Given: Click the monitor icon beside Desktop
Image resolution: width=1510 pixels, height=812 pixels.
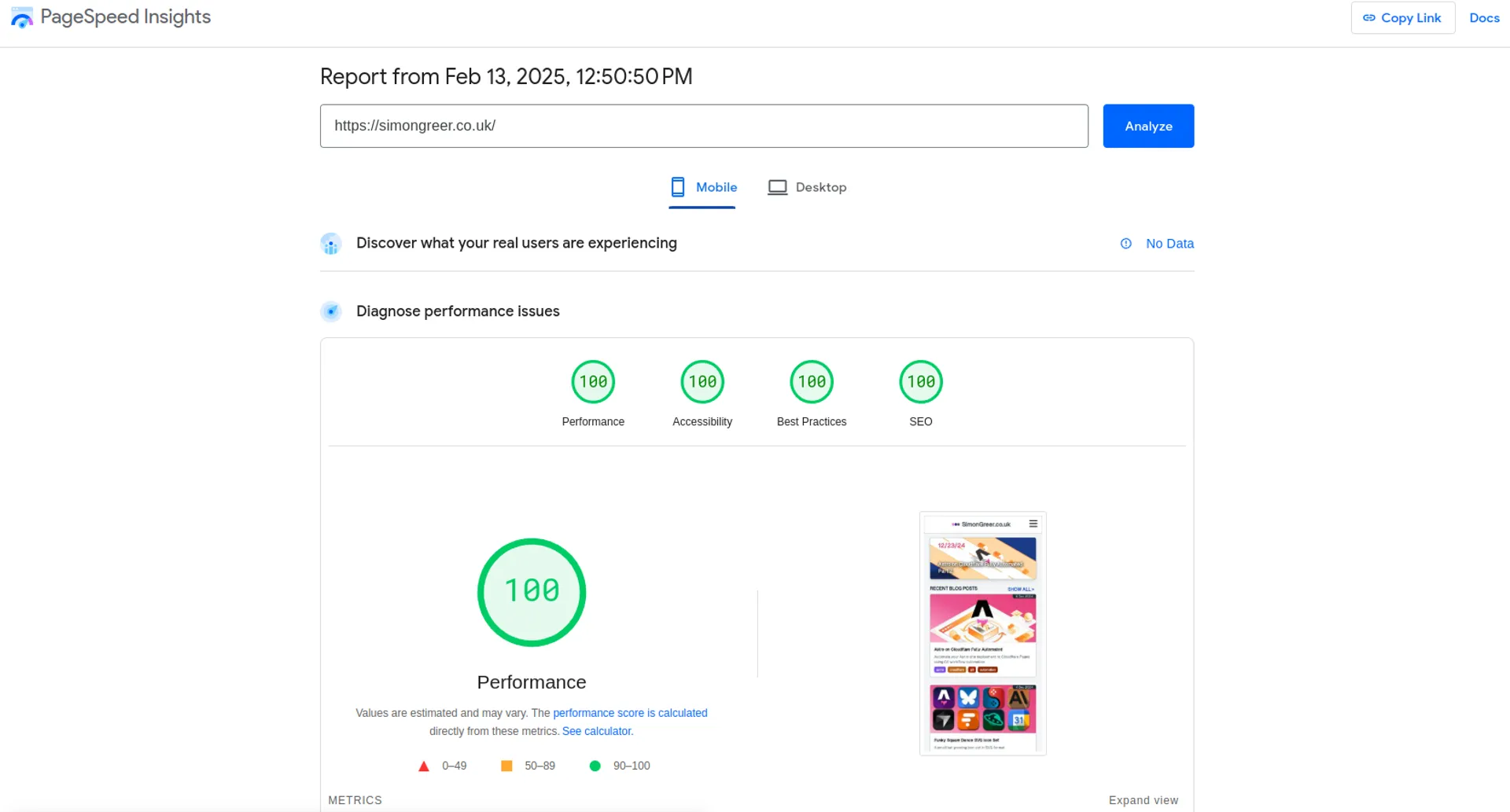Looking at the screenshot, I should point(778,187).
